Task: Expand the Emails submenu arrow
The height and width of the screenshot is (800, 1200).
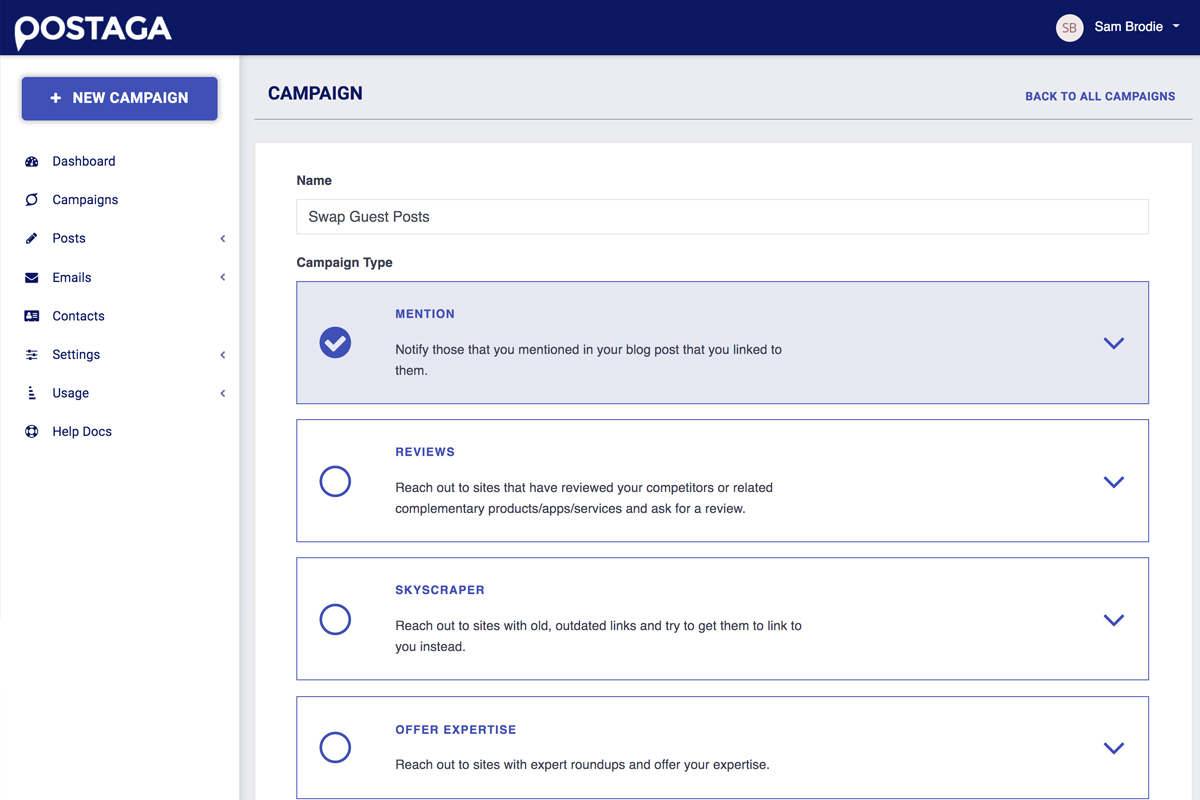Action: click(x=223, y=277)
